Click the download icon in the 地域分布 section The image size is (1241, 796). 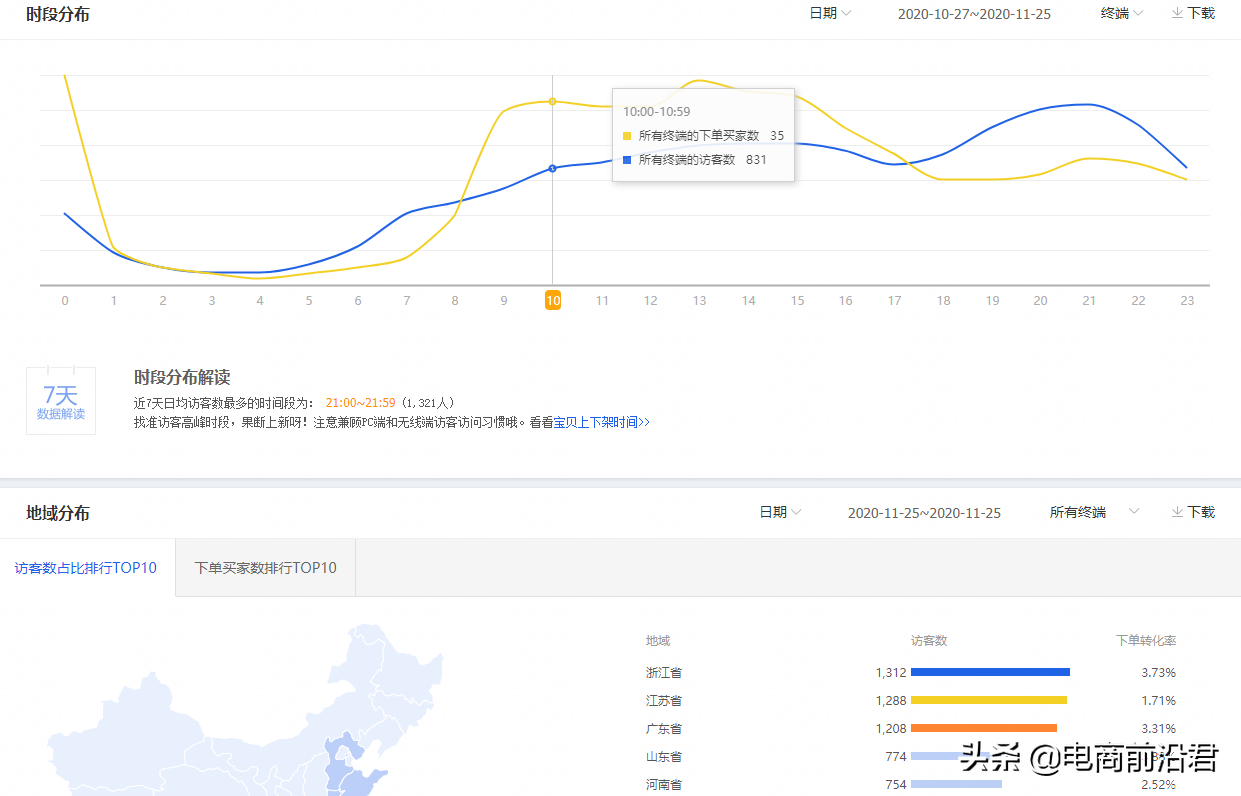click(x=1192, y=511)
